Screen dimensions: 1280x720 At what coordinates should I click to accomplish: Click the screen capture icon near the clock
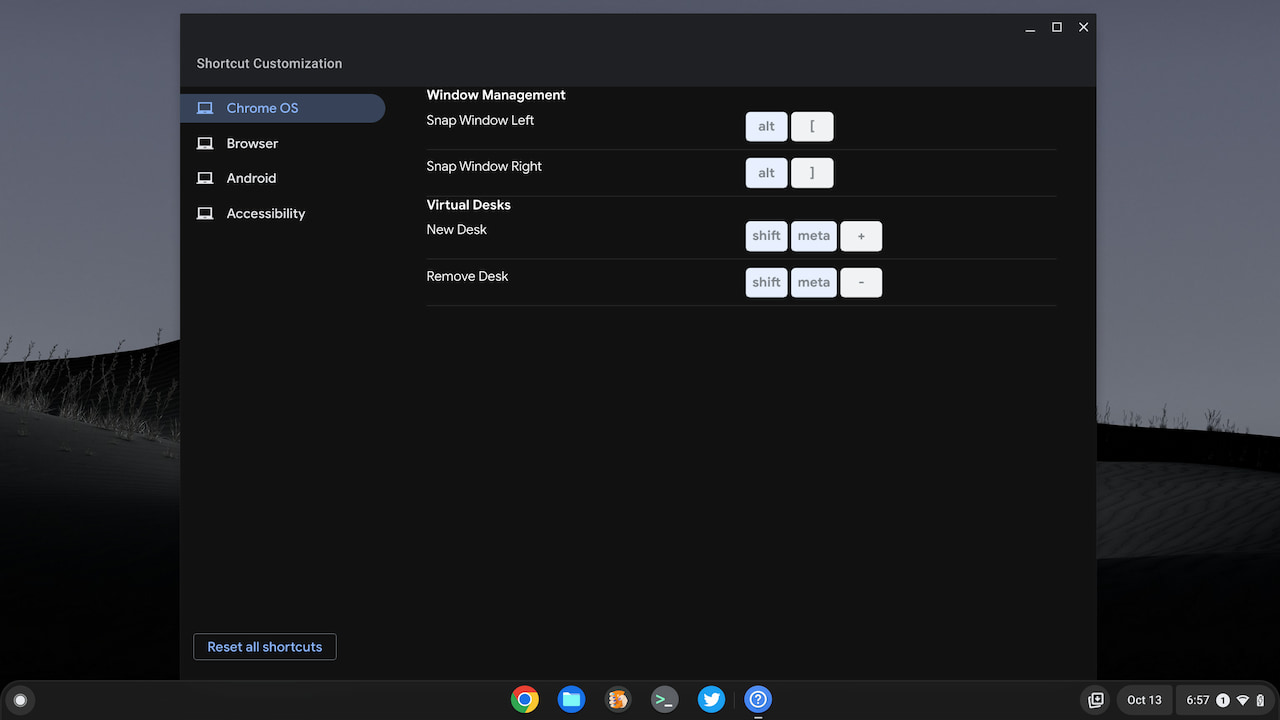click(1095, 699)
